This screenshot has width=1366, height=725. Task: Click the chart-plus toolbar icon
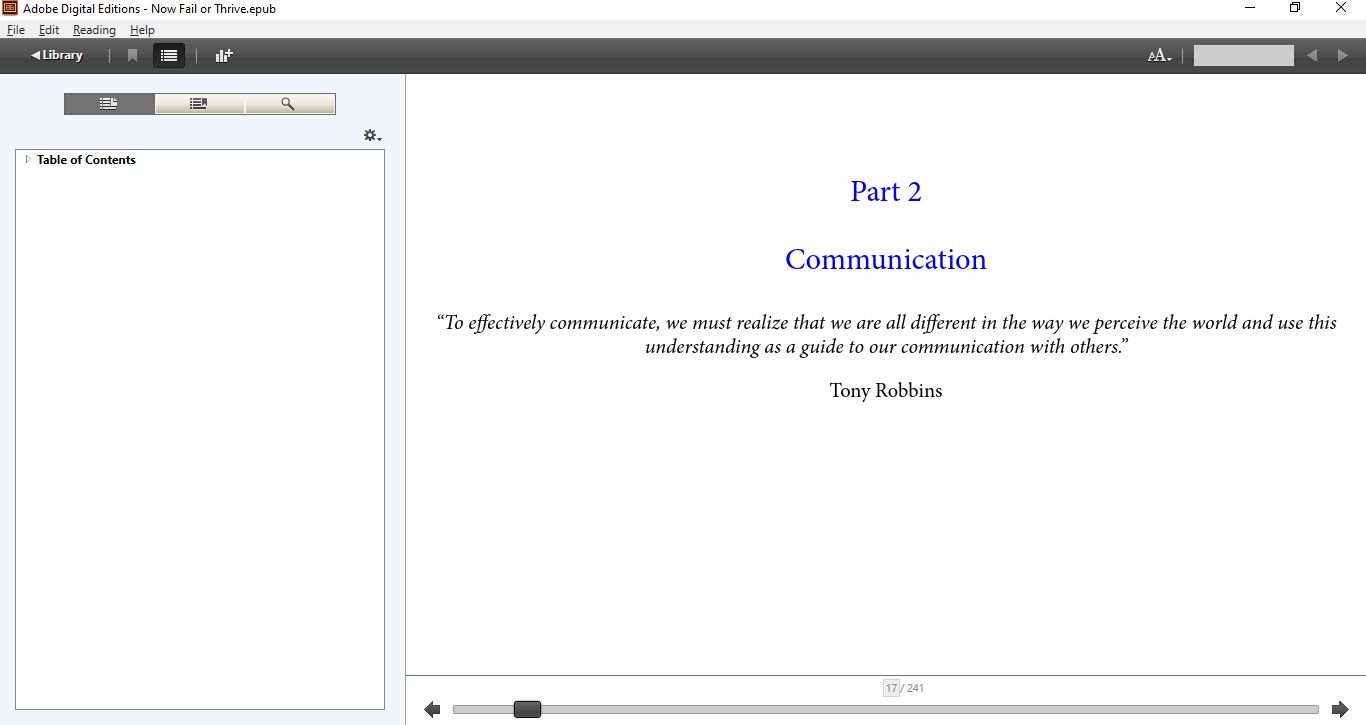[x=224, y=56]
